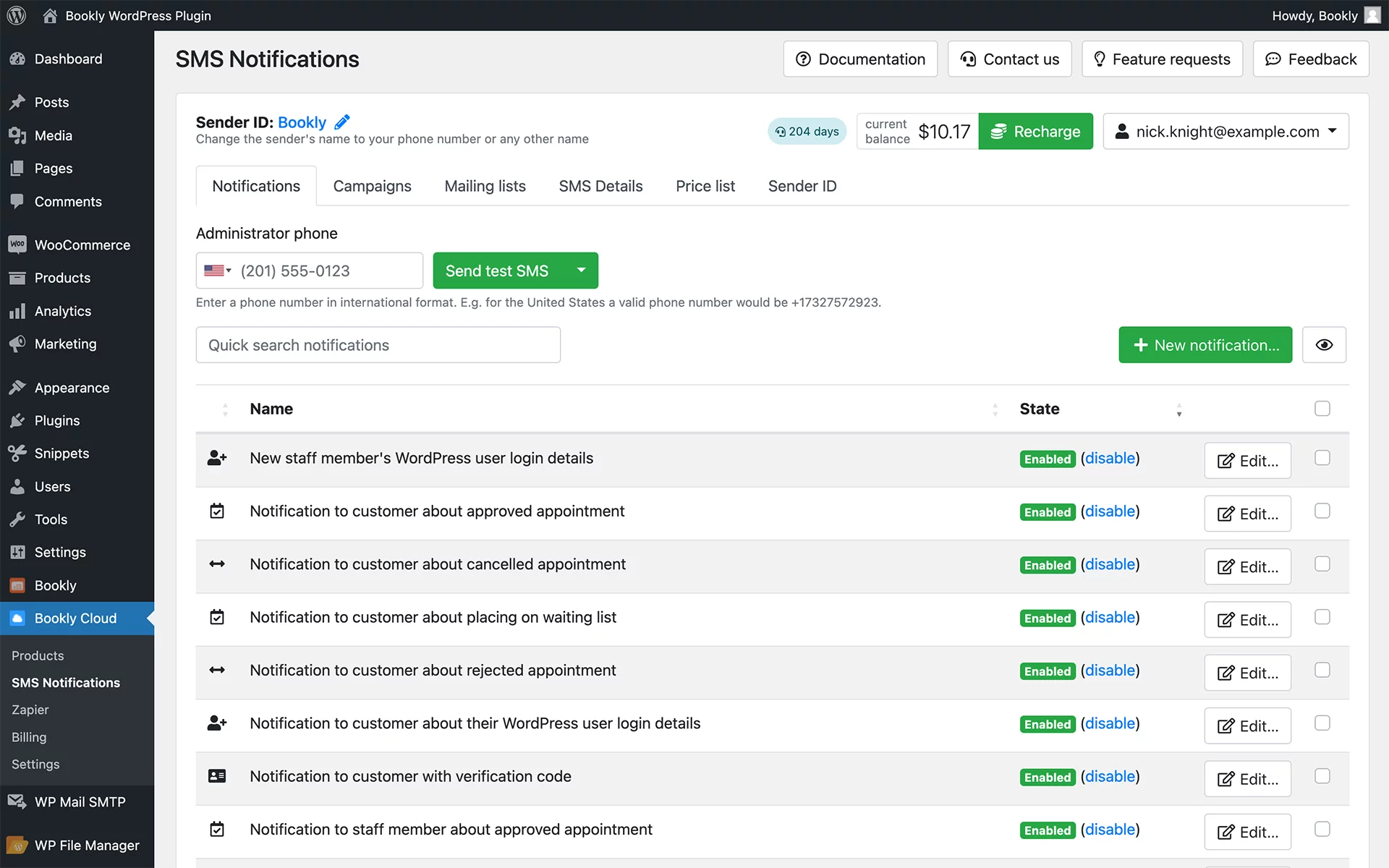This screenshot has width=1389, height=868.
Task: Click the Feature requests button
Action: point(1162,59)
